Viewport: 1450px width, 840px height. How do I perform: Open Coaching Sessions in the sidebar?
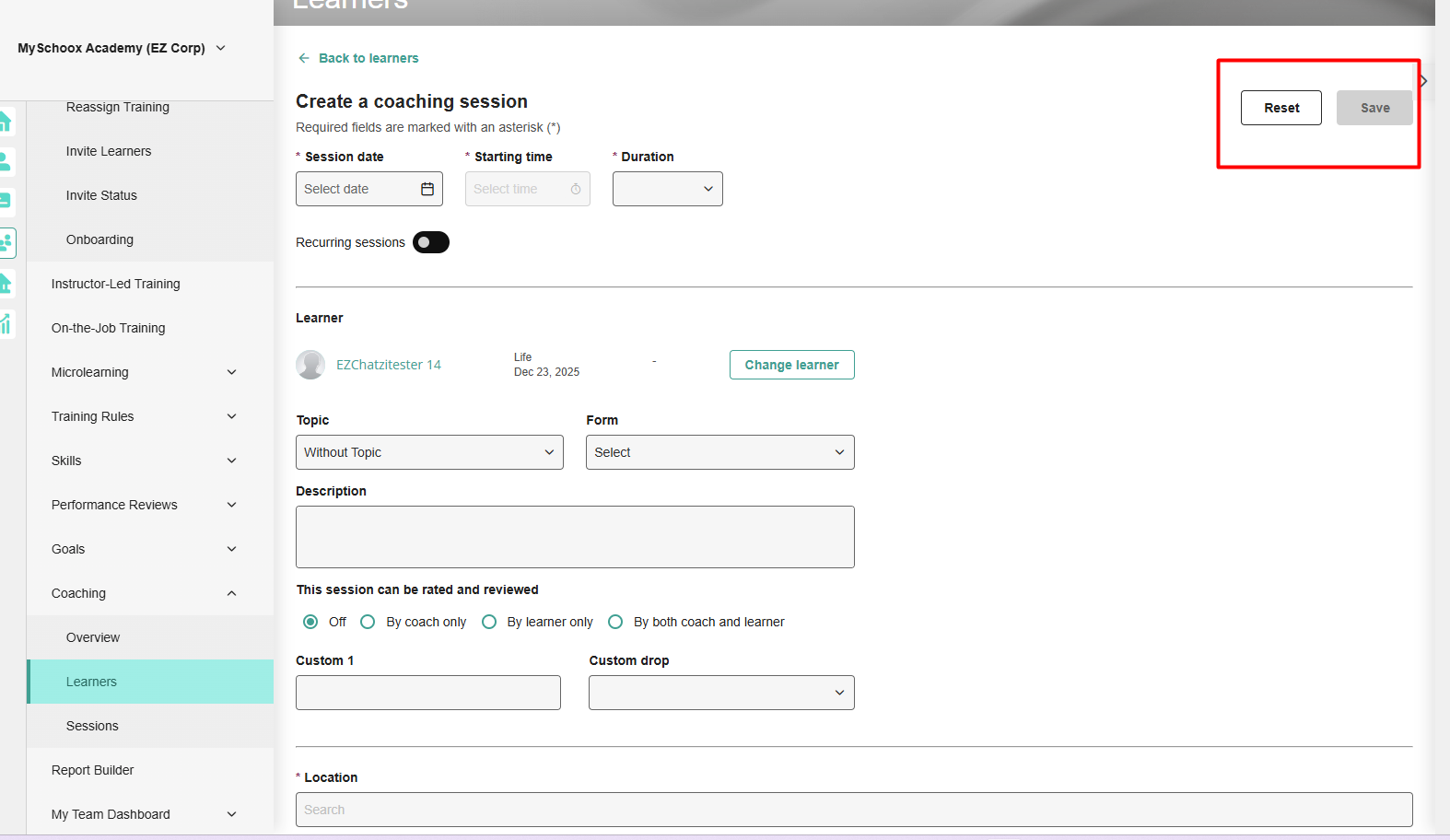(92, 726)
